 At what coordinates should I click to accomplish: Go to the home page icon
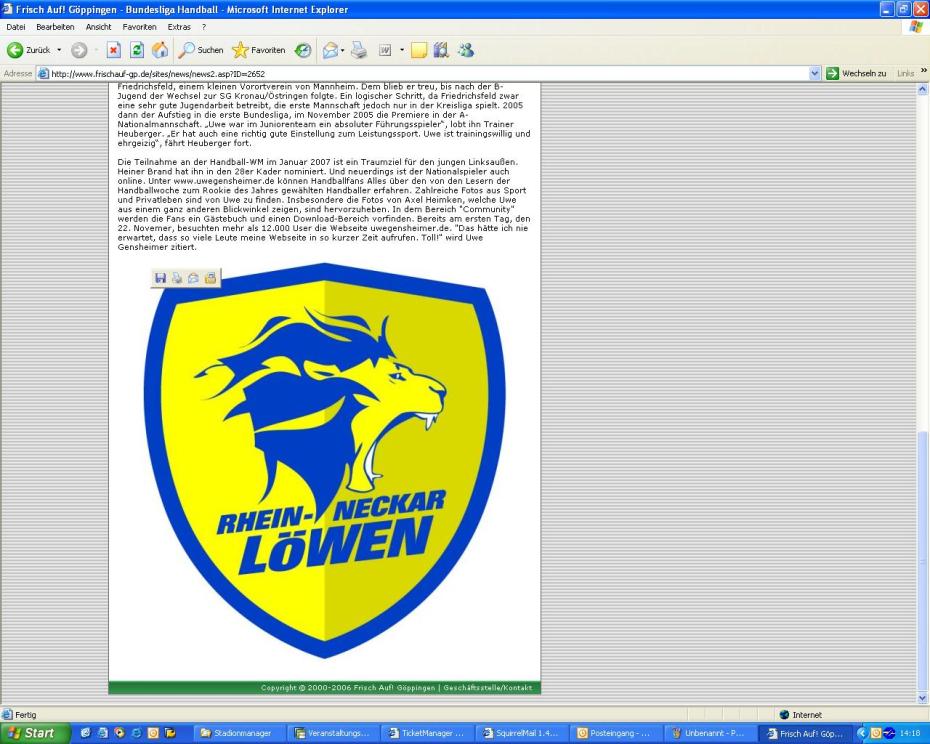[x=160, y=50]
